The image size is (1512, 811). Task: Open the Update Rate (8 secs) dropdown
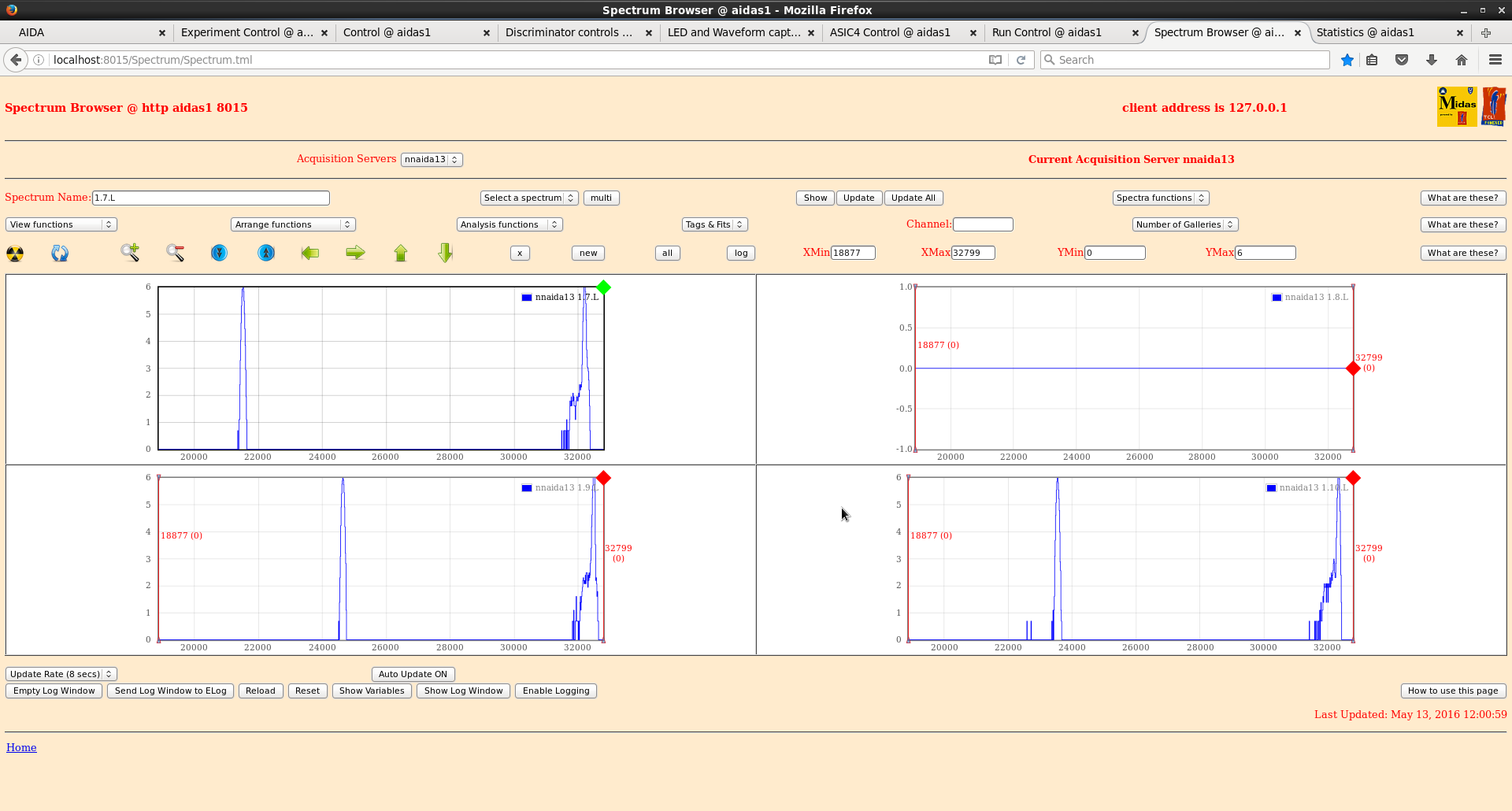(61, 675)
